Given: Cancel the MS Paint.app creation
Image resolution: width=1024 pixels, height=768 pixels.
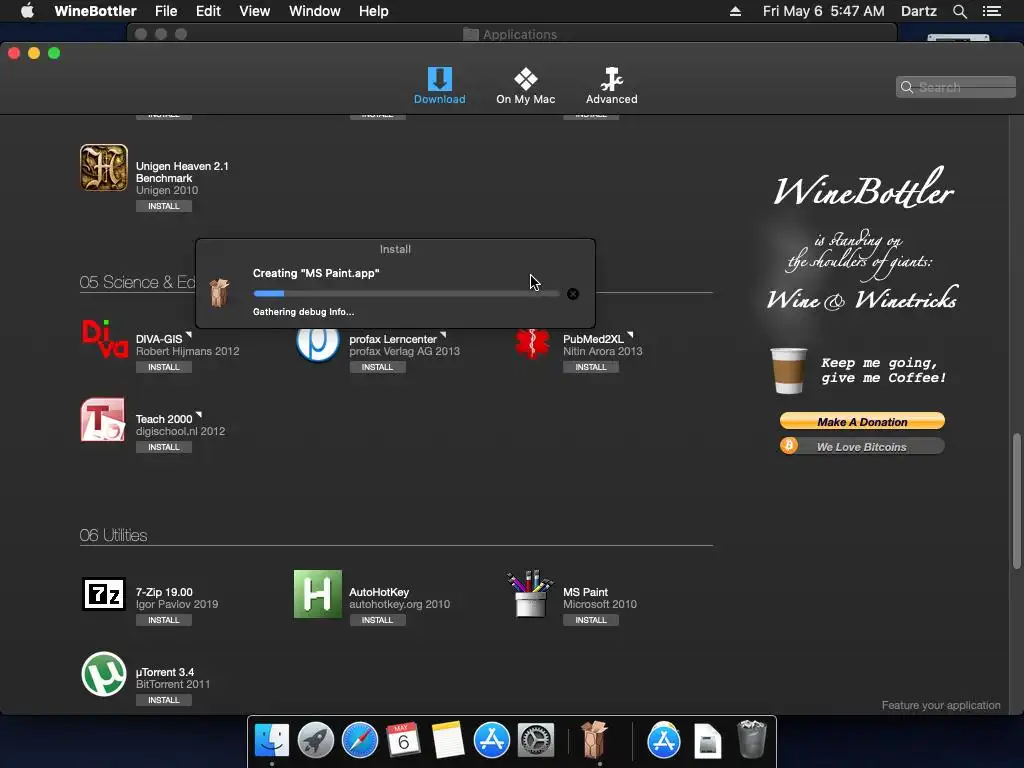Looking at the screenshot, I should 573,294.
